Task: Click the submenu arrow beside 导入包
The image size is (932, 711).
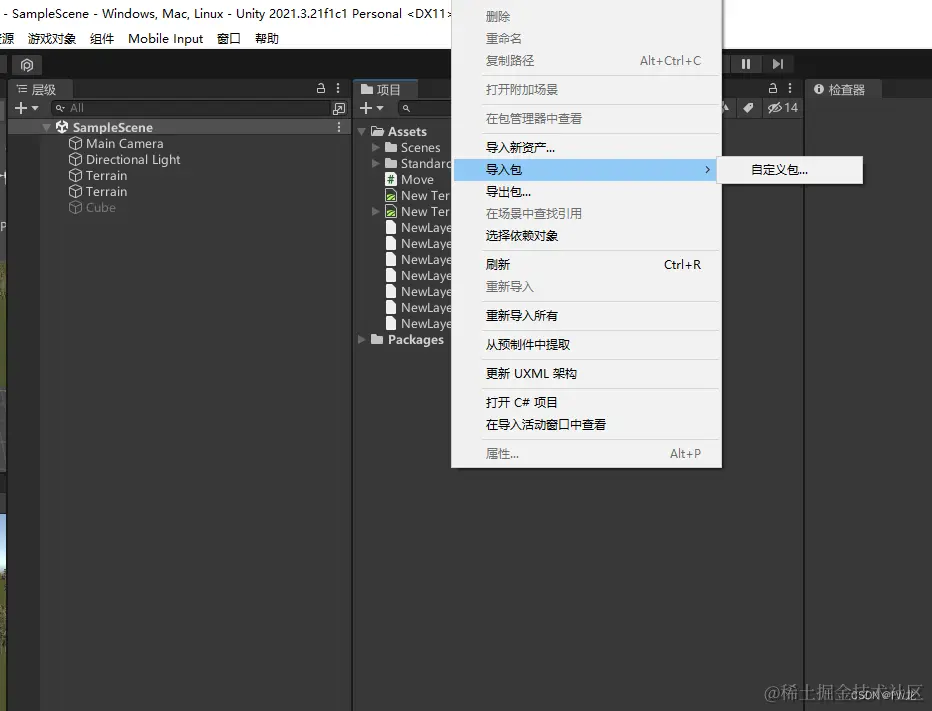Action: (707, 170)
